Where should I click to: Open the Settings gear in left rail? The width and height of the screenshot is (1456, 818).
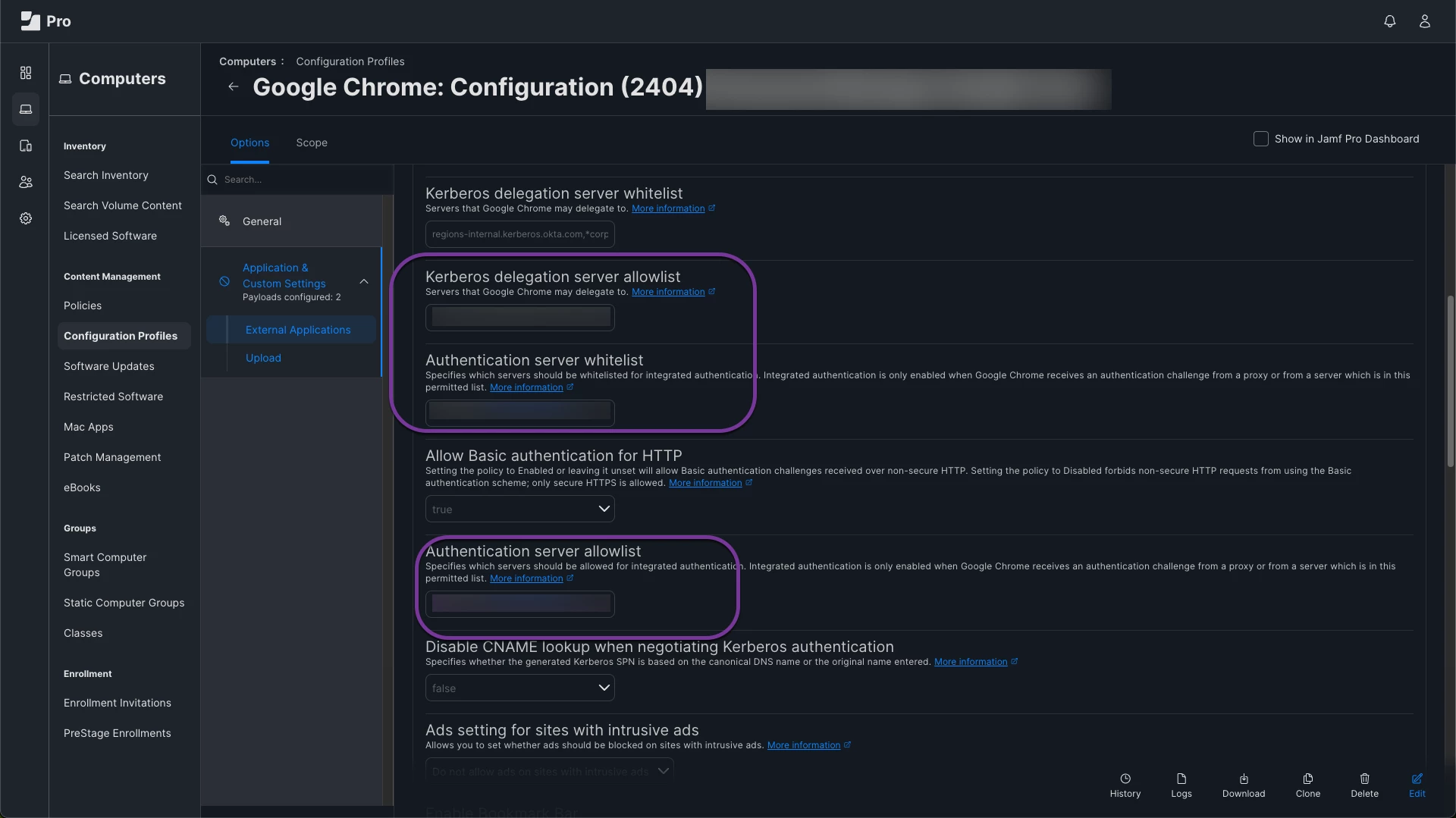26,218
